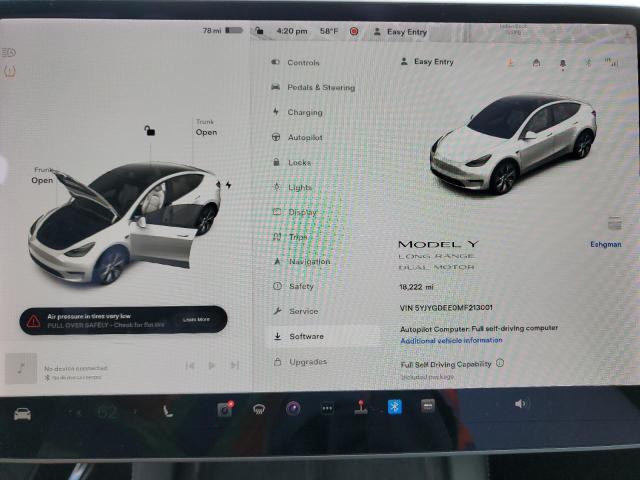Viewport: 640px width, 480px height.
Task: Tap the VIN 5YJYGDEE0MF213001 text
Action: coord(446,308)
